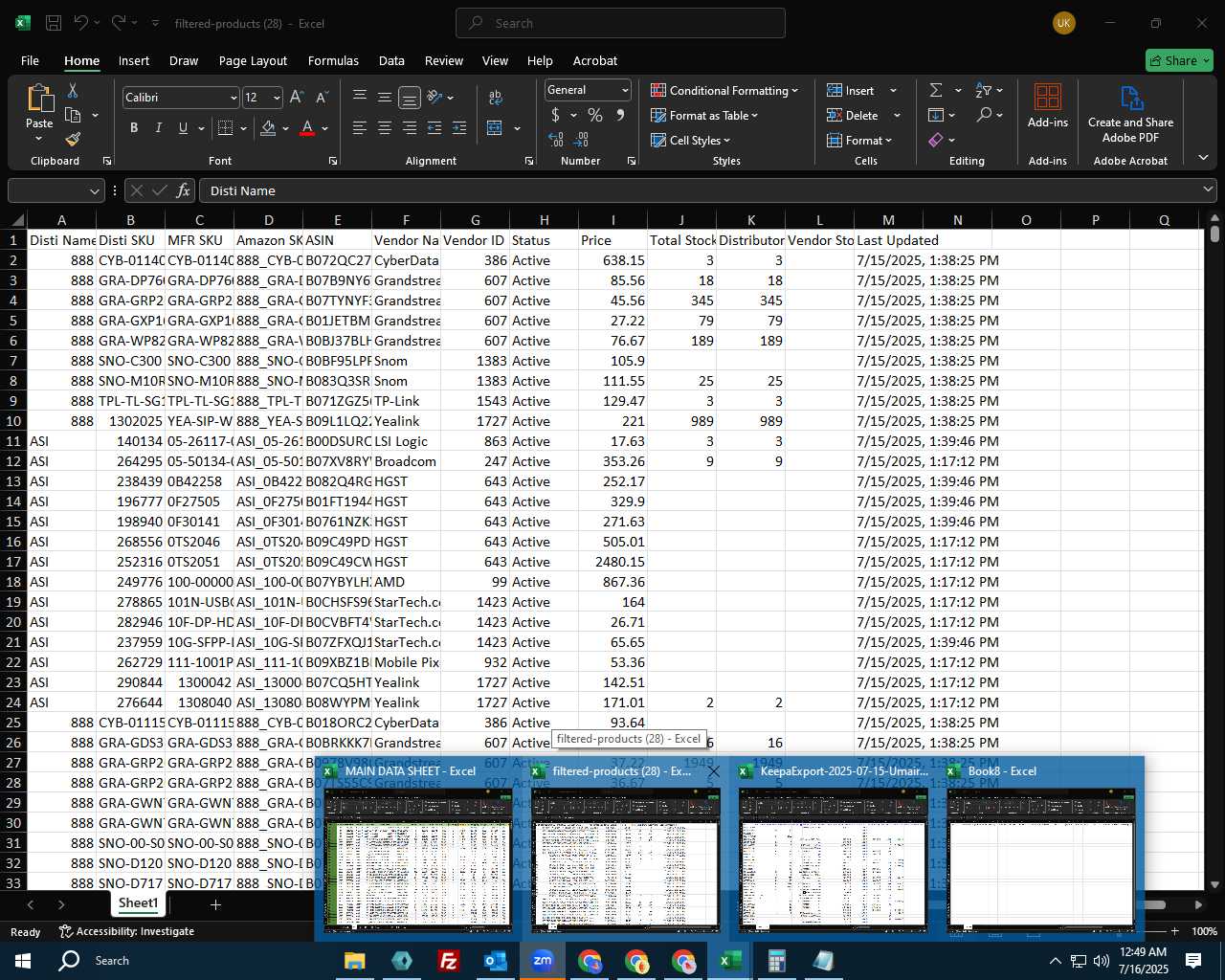This screenshot has width=1225, height=980.
Task: Switch to the Insert ribbon tab
Action: click(x=134, y=60)
